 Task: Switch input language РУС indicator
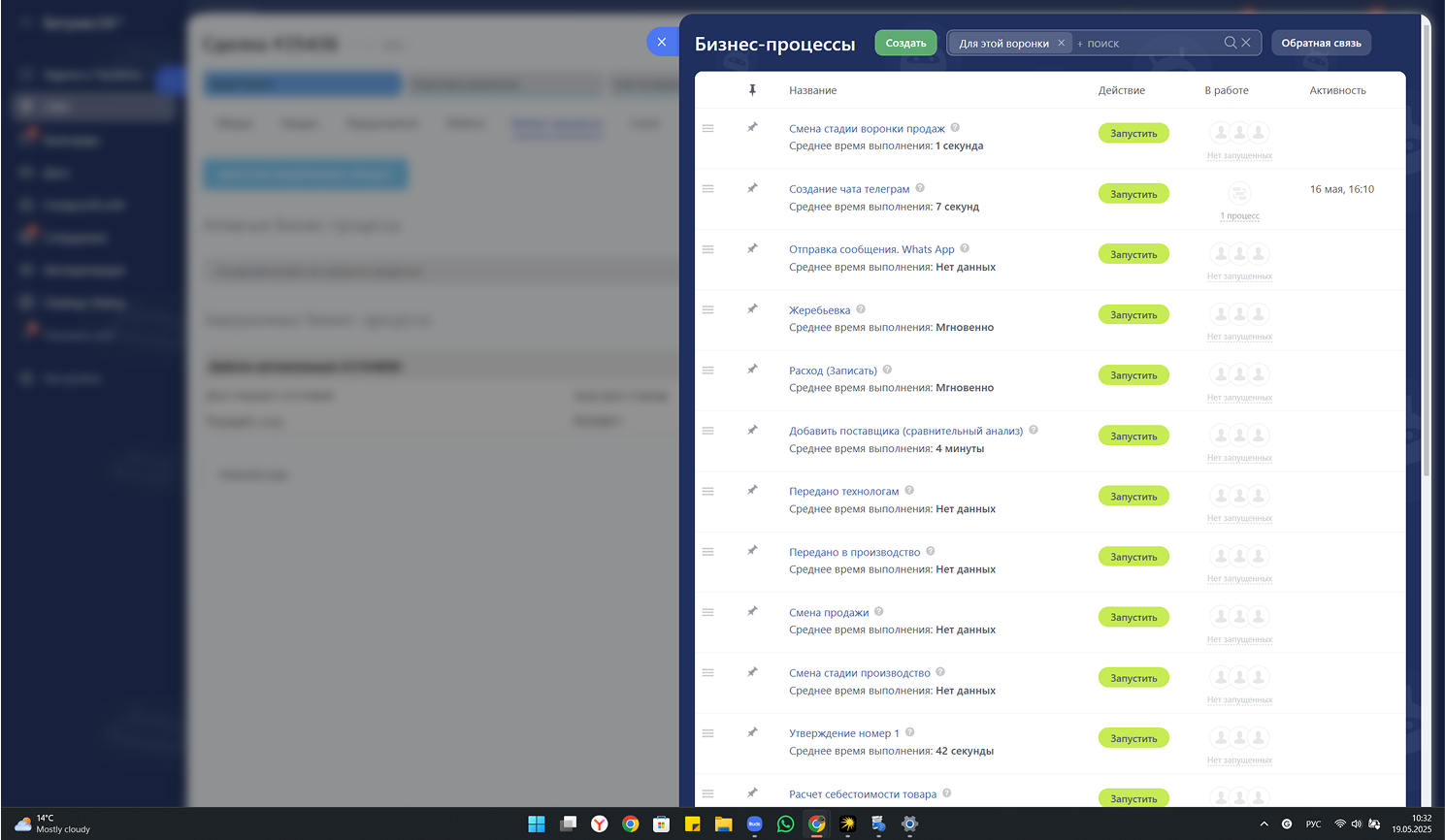pyautogui.click(x=1313, y=824)
